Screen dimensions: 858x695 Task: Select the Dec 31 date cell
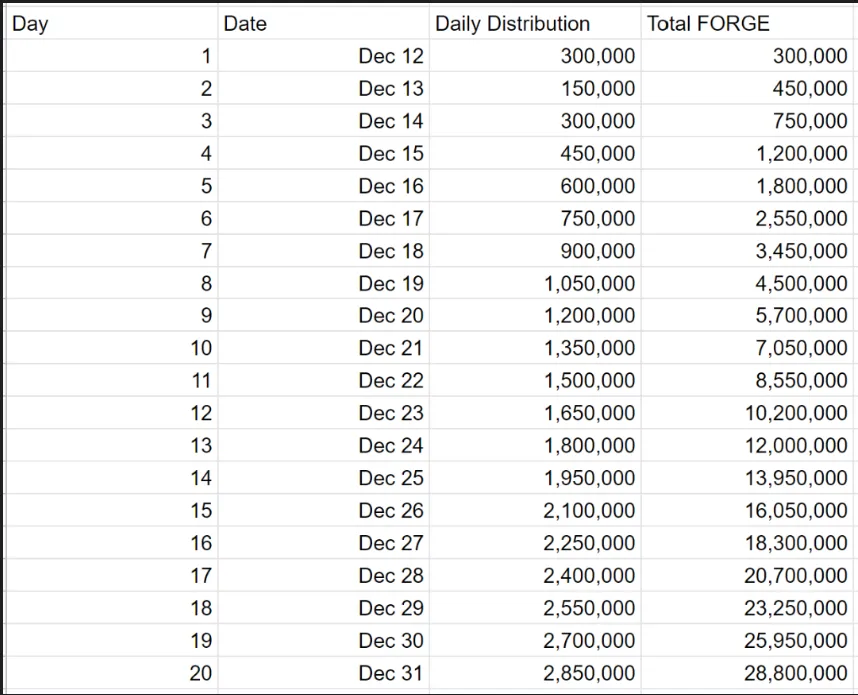click(323, 673)
